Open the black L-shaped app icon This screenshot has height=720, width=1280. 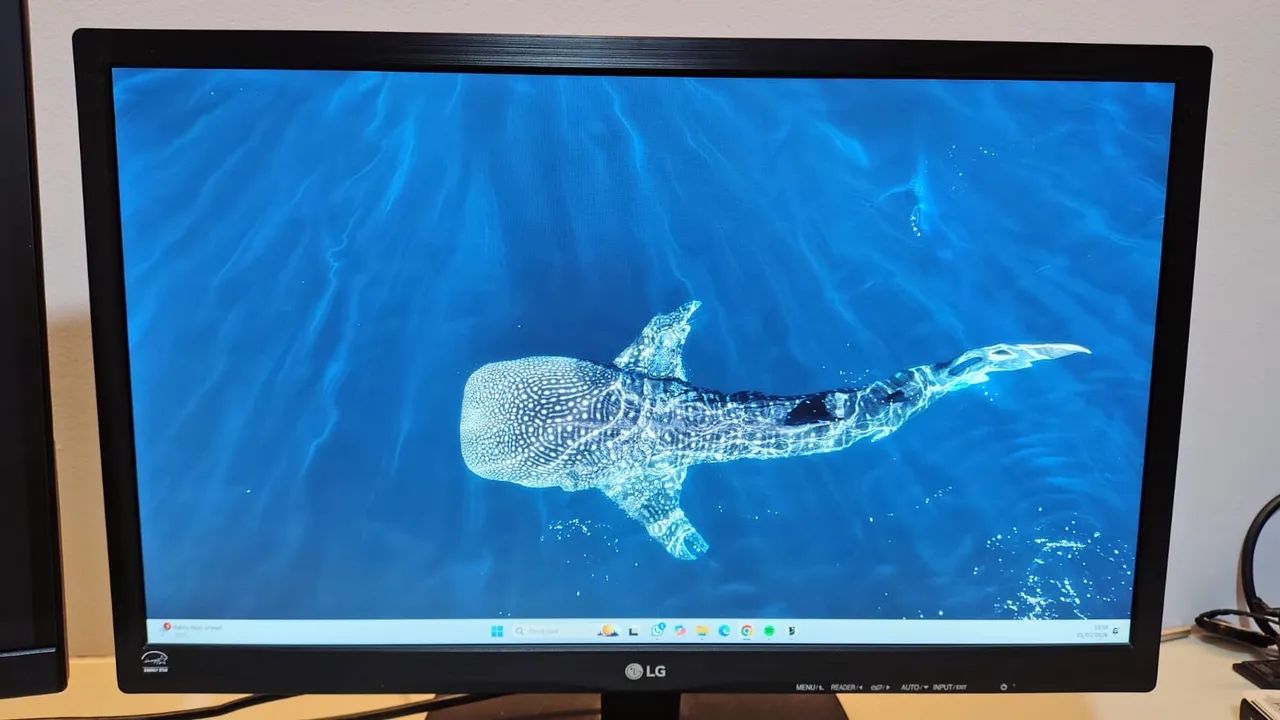633,632
